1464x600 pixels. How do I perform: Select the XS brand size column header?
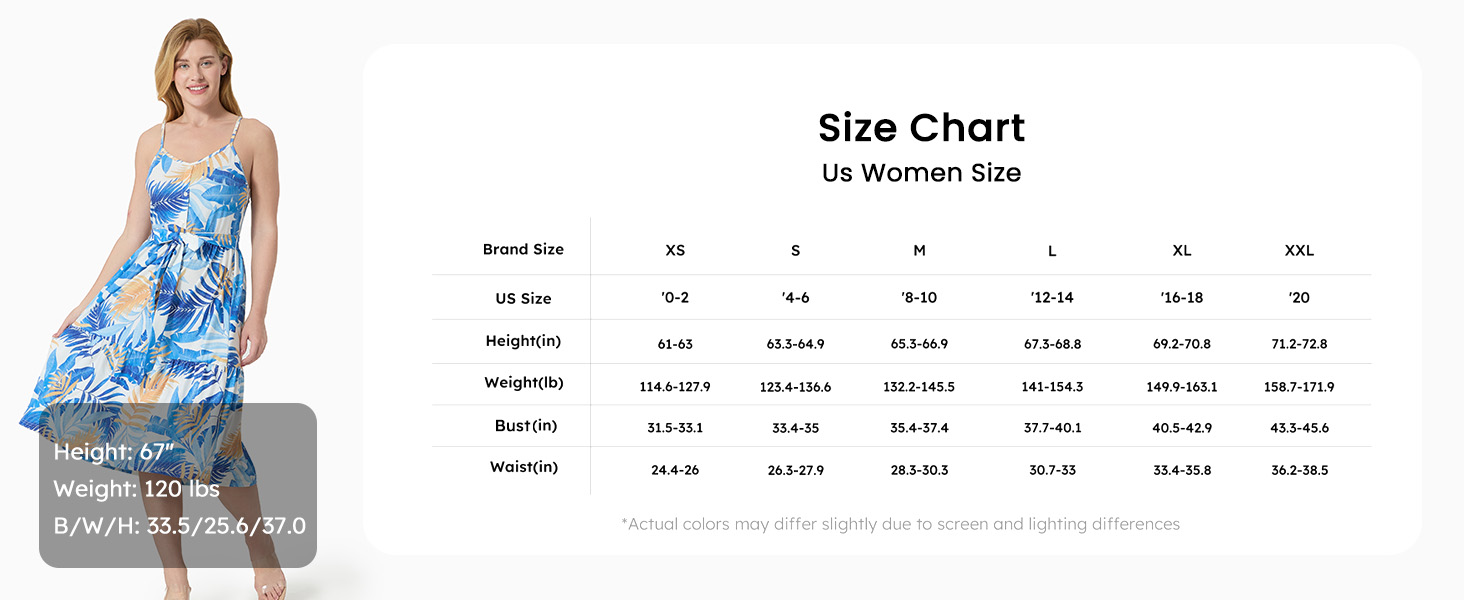pos(675,250)
